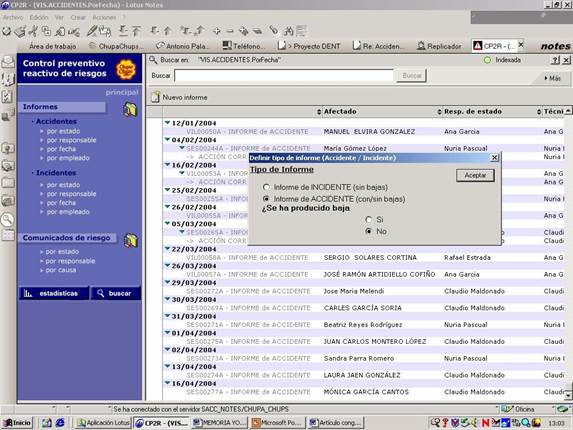The width and height of the screenshot is (573, 430).
Task: Collapse the 04/02/2004 date group
Action: pyautogui.click(x=167, y=140)
